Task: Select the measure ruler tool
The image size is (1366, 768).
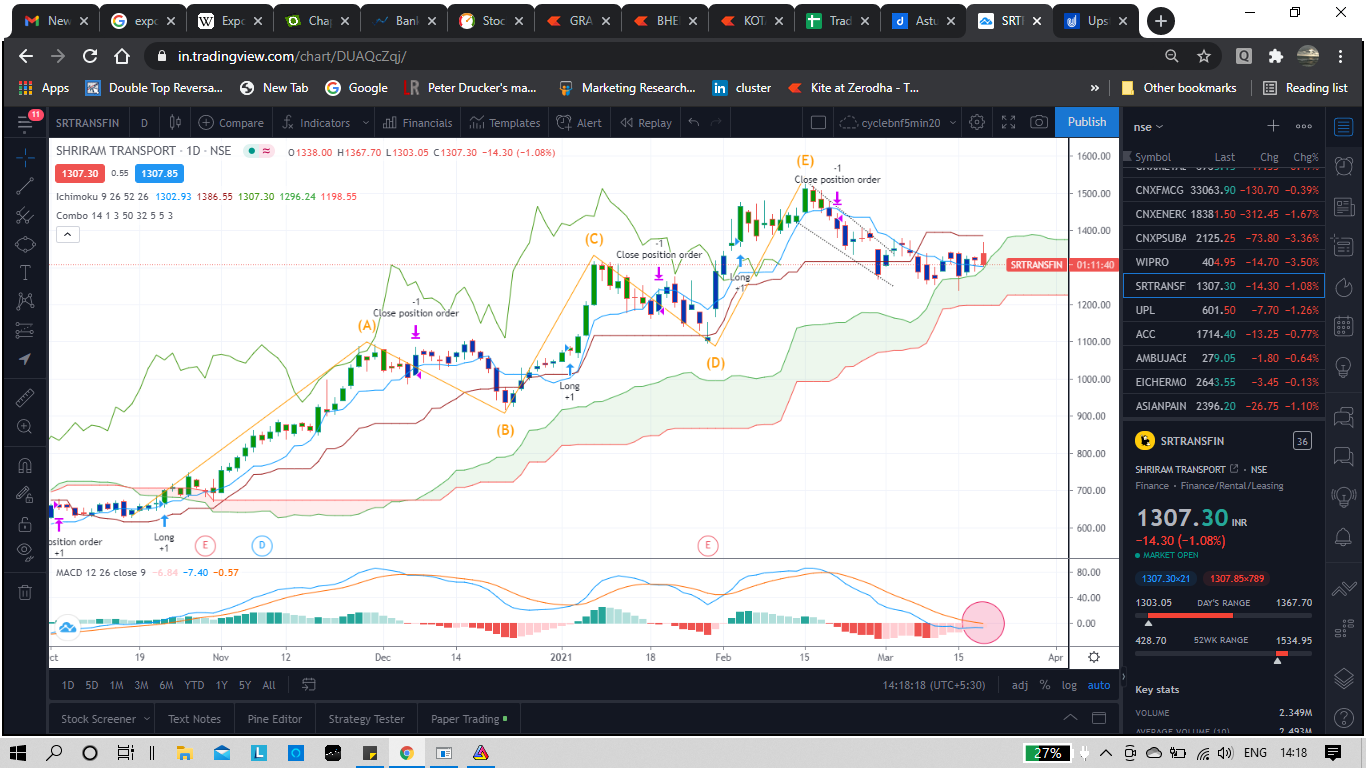Action: 25,397
